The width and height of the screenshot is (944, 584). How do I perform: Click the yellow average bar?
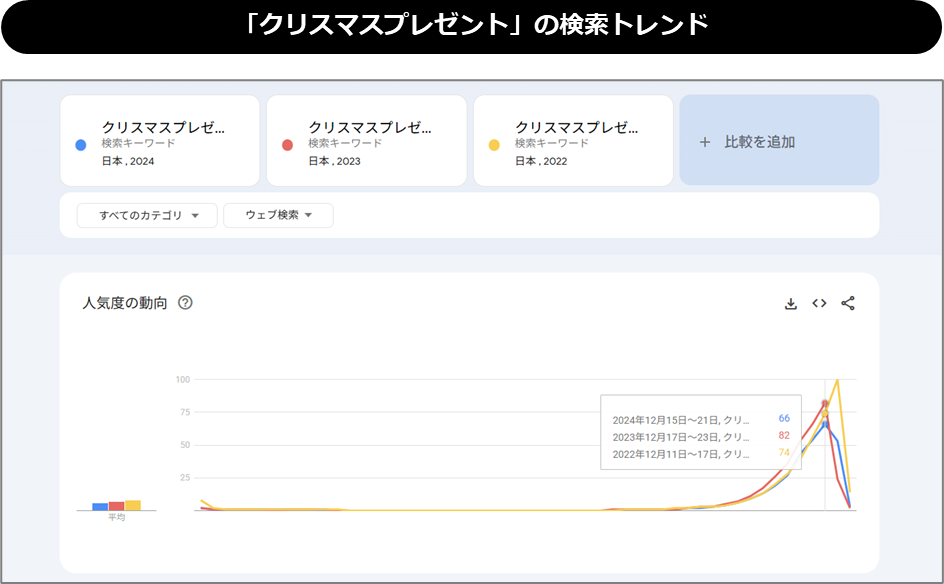pyautogui.click(x=133, y=505)
